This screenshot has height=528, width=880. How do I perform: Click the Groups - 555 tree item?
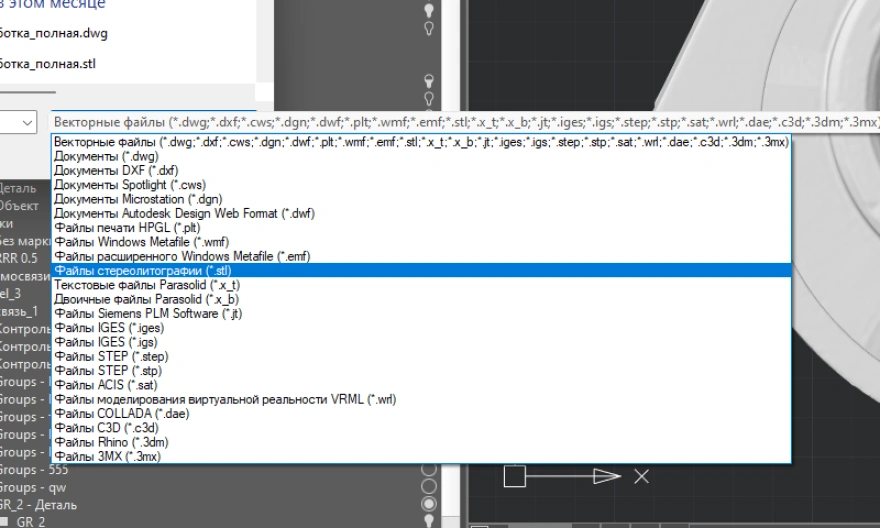tap(34, 470)
